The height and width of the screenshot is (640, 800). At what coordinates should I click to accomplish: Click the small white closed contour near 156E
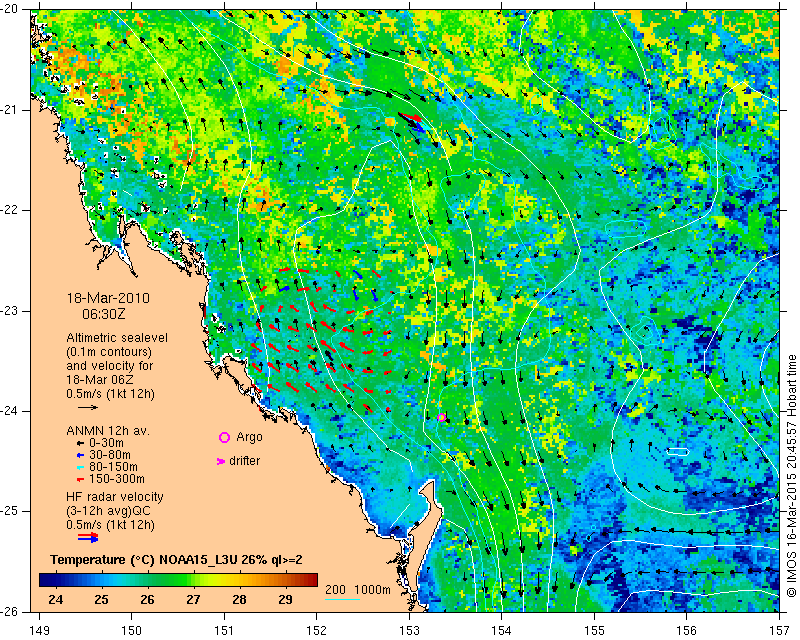coord(678,452)
